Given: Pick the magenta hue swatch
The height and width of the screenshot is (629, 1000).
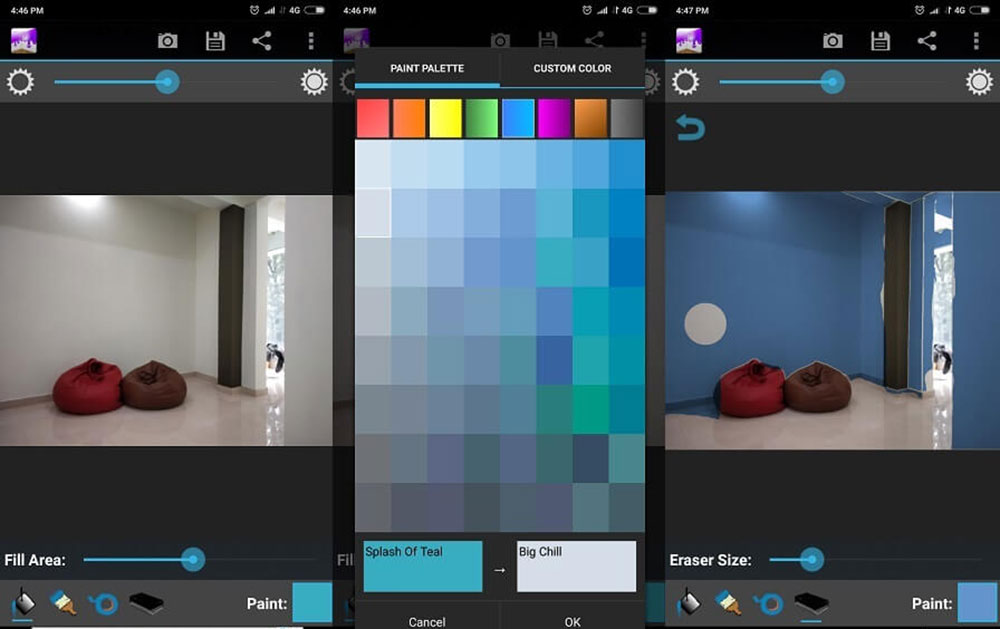Looking at the screenshot, I should (x=554, y=118).
